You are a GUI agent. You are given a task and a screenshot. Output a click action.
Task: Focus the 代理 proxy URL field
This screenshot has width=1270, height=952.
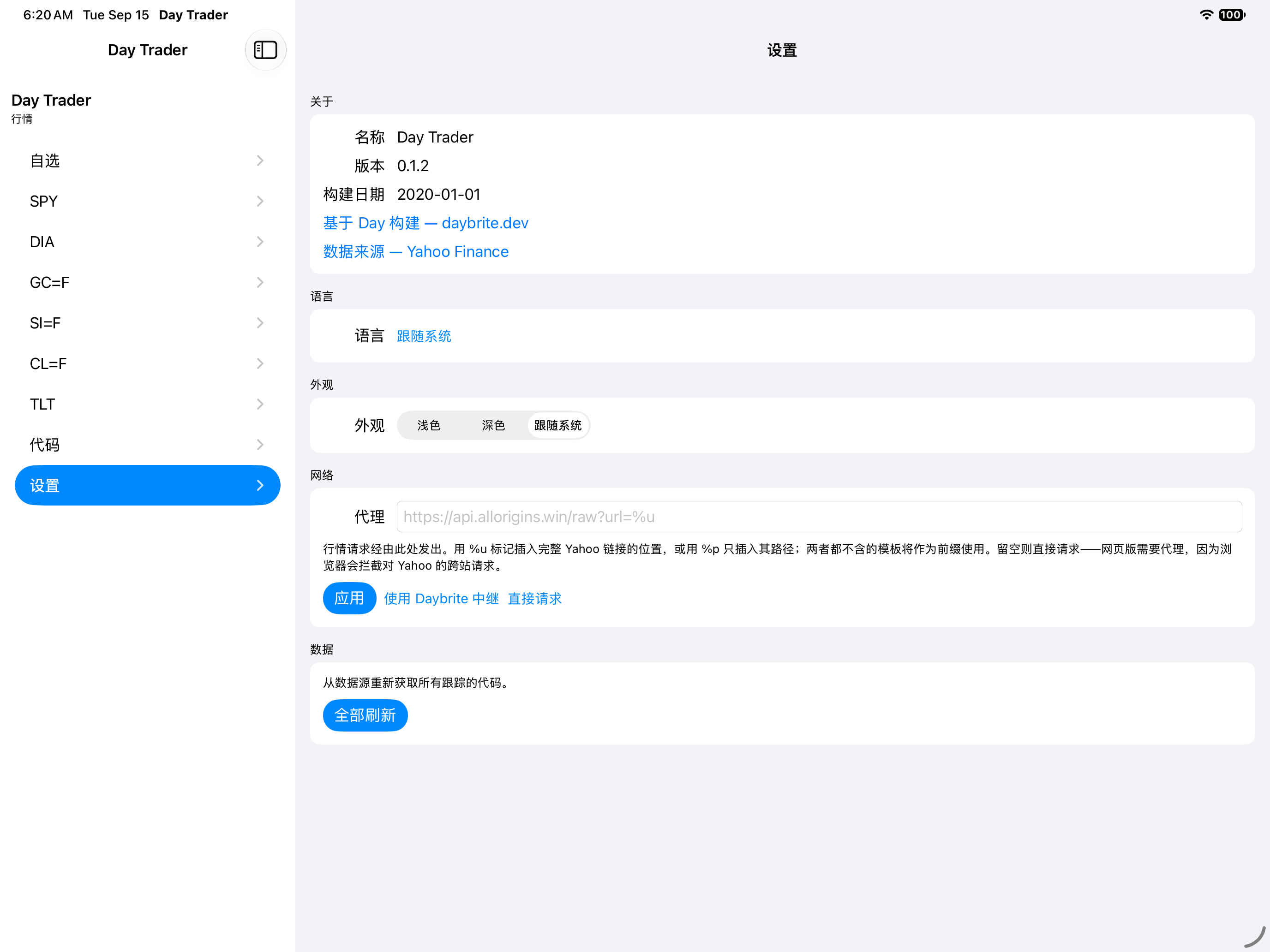[x=819, y=517]
